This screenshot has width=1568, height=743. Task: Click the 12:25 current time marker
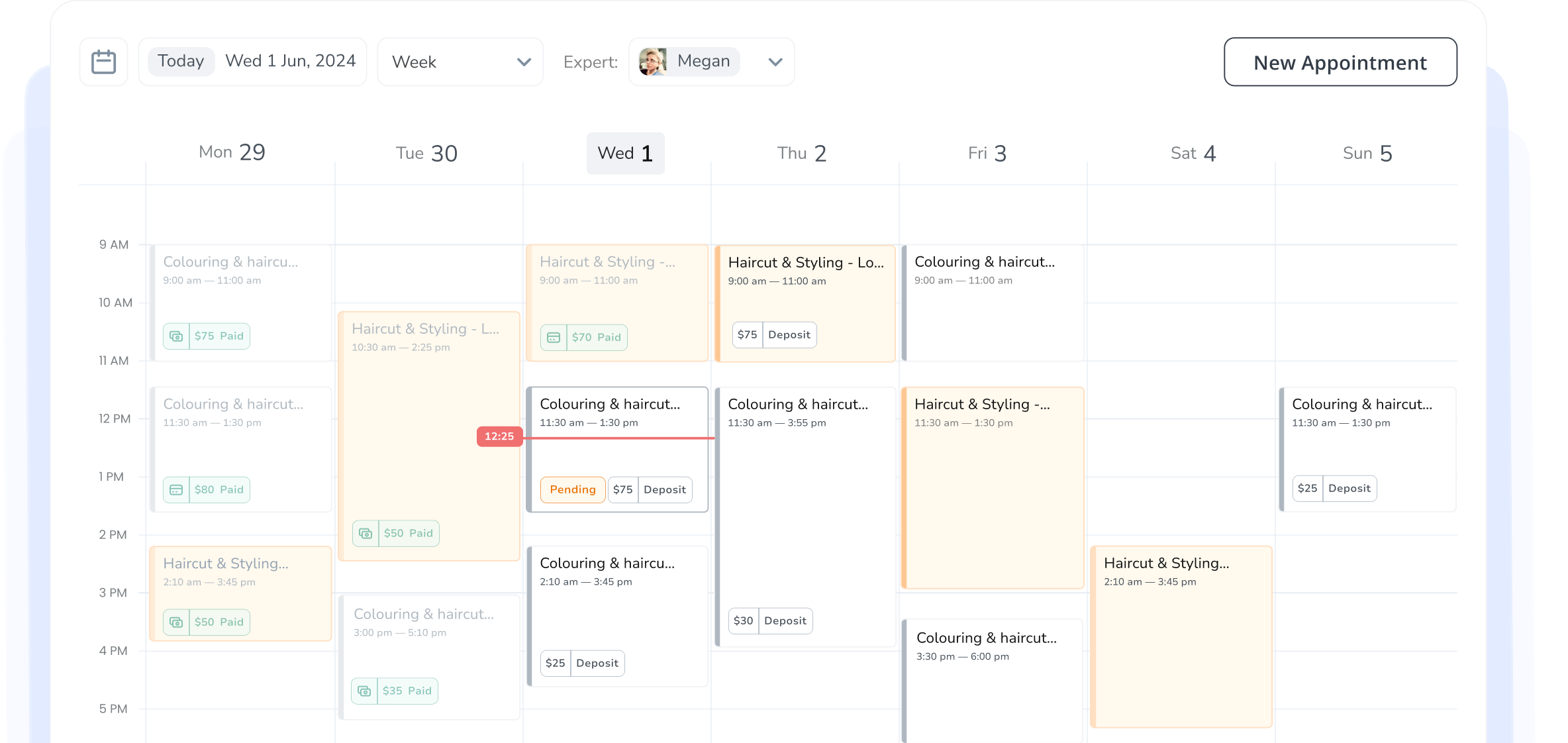499,436
